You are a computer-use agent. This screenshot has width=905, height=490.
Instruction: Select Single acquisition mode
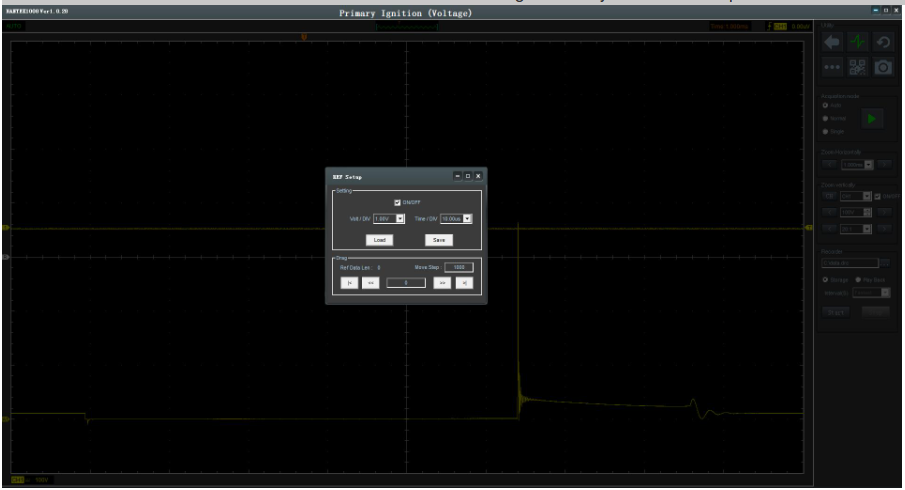pyautogui.click(x=825, y=132)
